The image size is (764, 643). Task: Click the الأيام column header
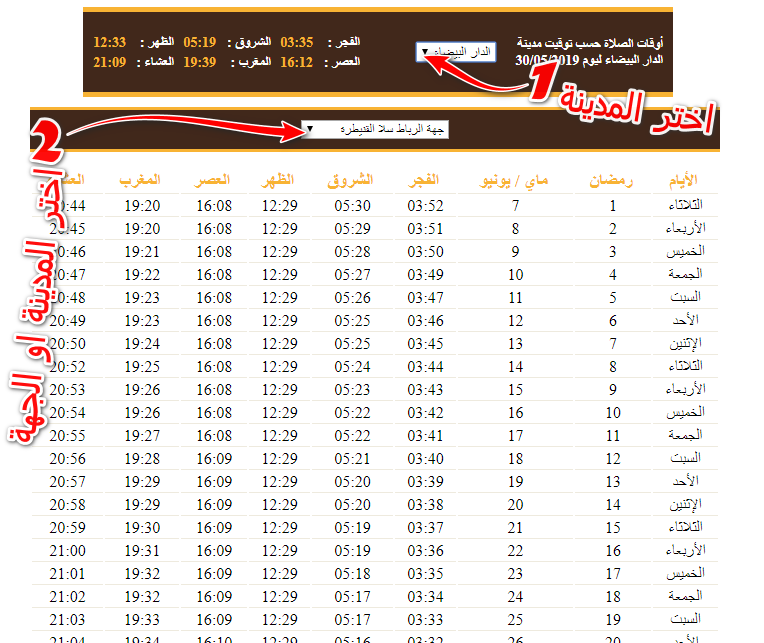pos(683,180)
